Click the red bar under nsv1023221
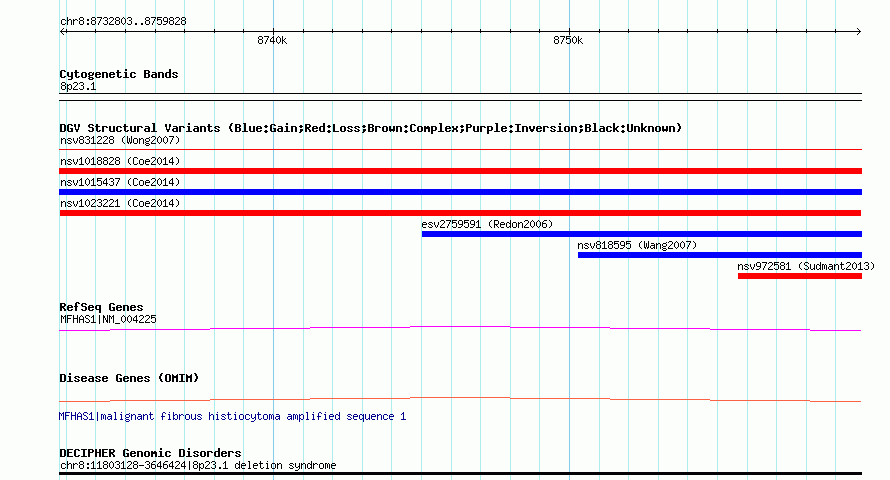Viewport: 890px width, 480px height. 460,213
